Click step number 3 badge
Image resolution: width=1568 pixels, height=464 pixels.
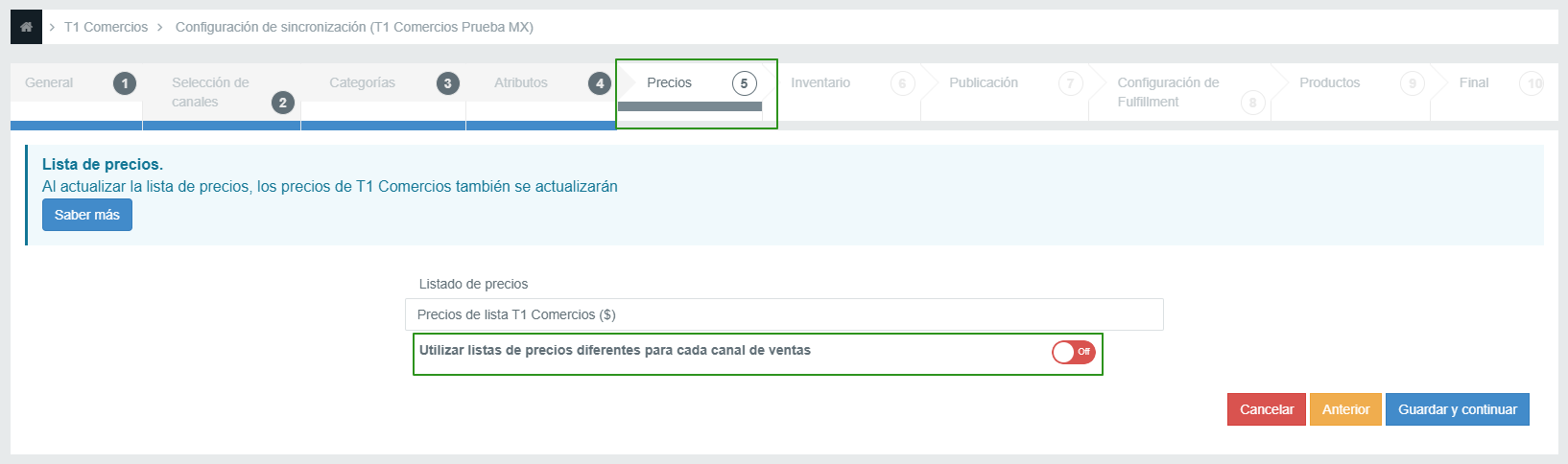pos(447,83)
